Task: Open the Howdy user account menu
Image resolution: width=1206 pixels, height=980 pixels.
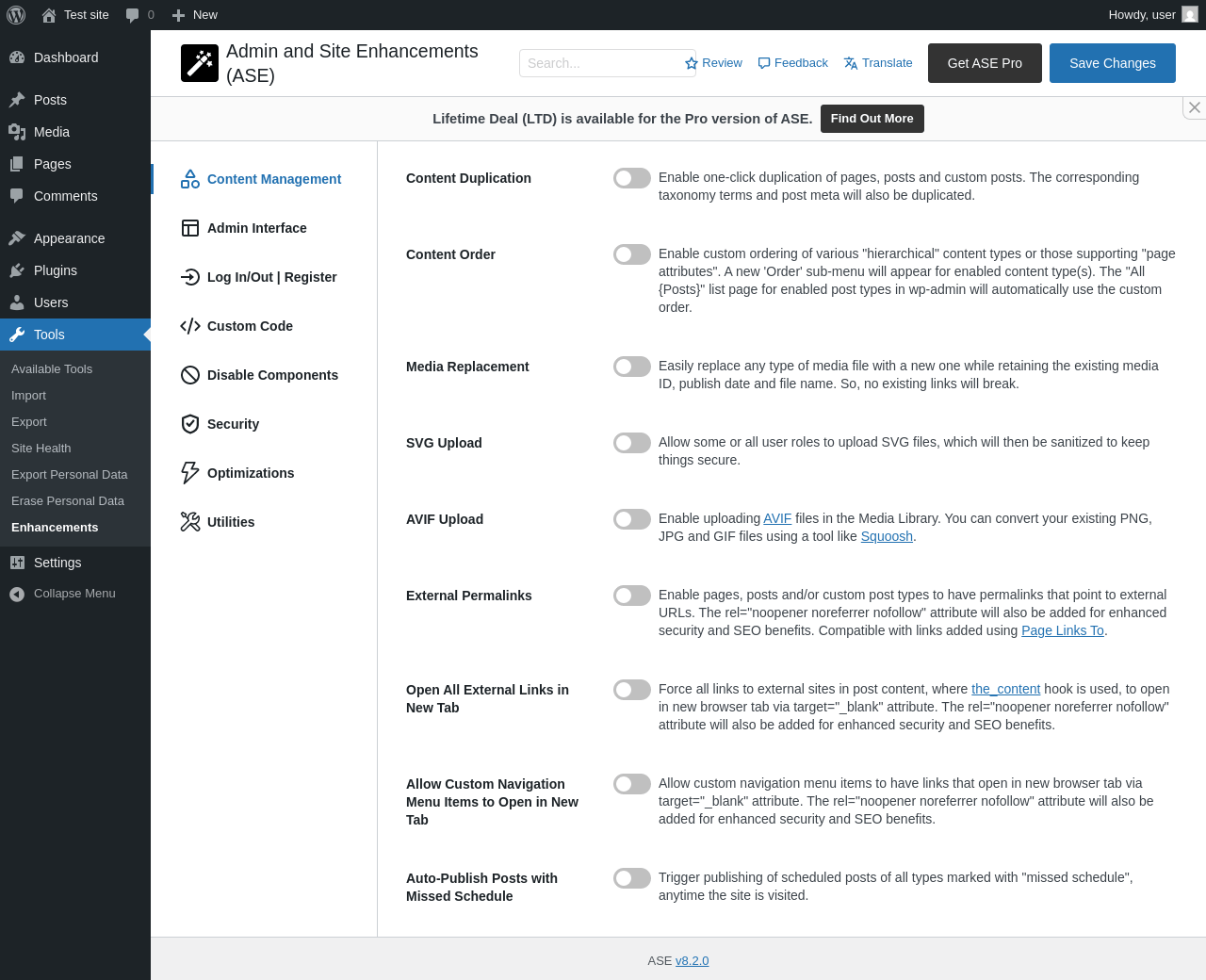Action: tap(1152, 15)
